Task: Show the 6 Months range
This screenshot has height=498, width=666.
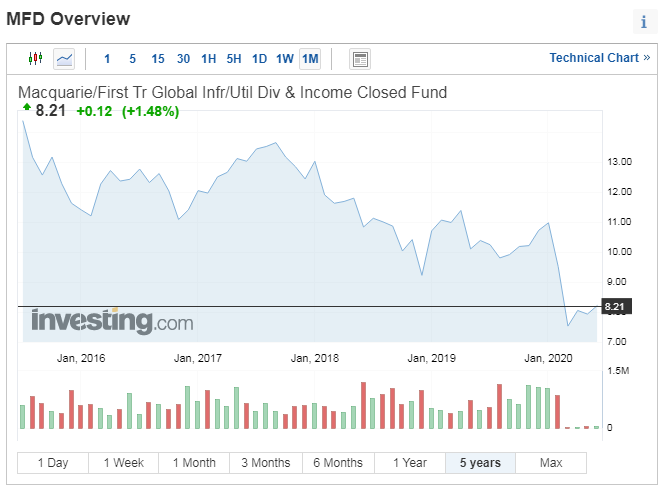Action: [339, 463]
